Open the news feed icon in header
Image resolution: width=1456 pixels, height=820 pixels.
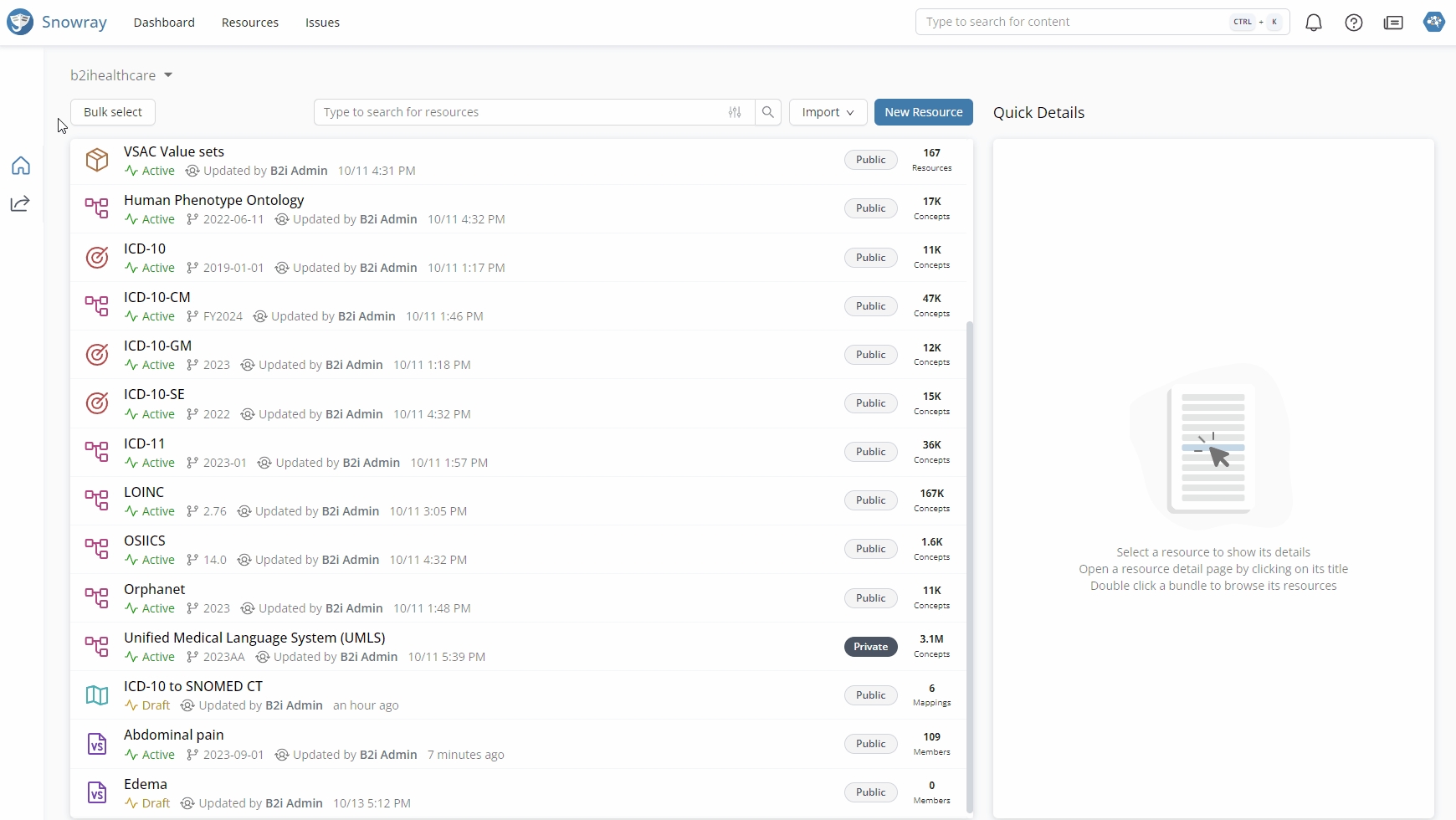click(x=1393, y=23)
